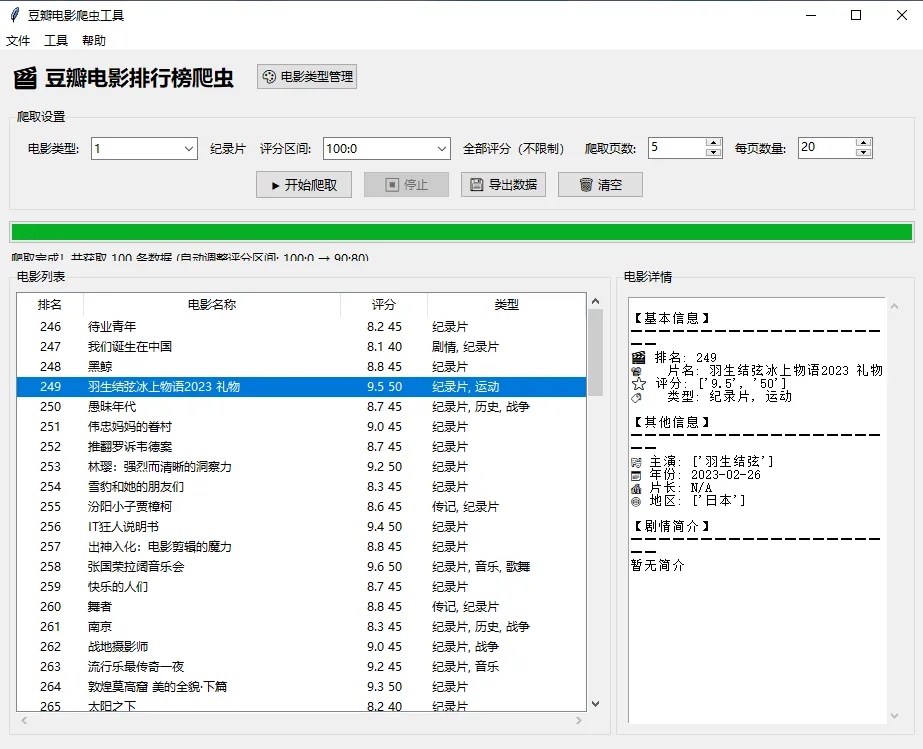Viewport: 923px width, 749px height.
Task: Select the row 出神入化：电影剪辑的魔力
Action: [301, 547]
